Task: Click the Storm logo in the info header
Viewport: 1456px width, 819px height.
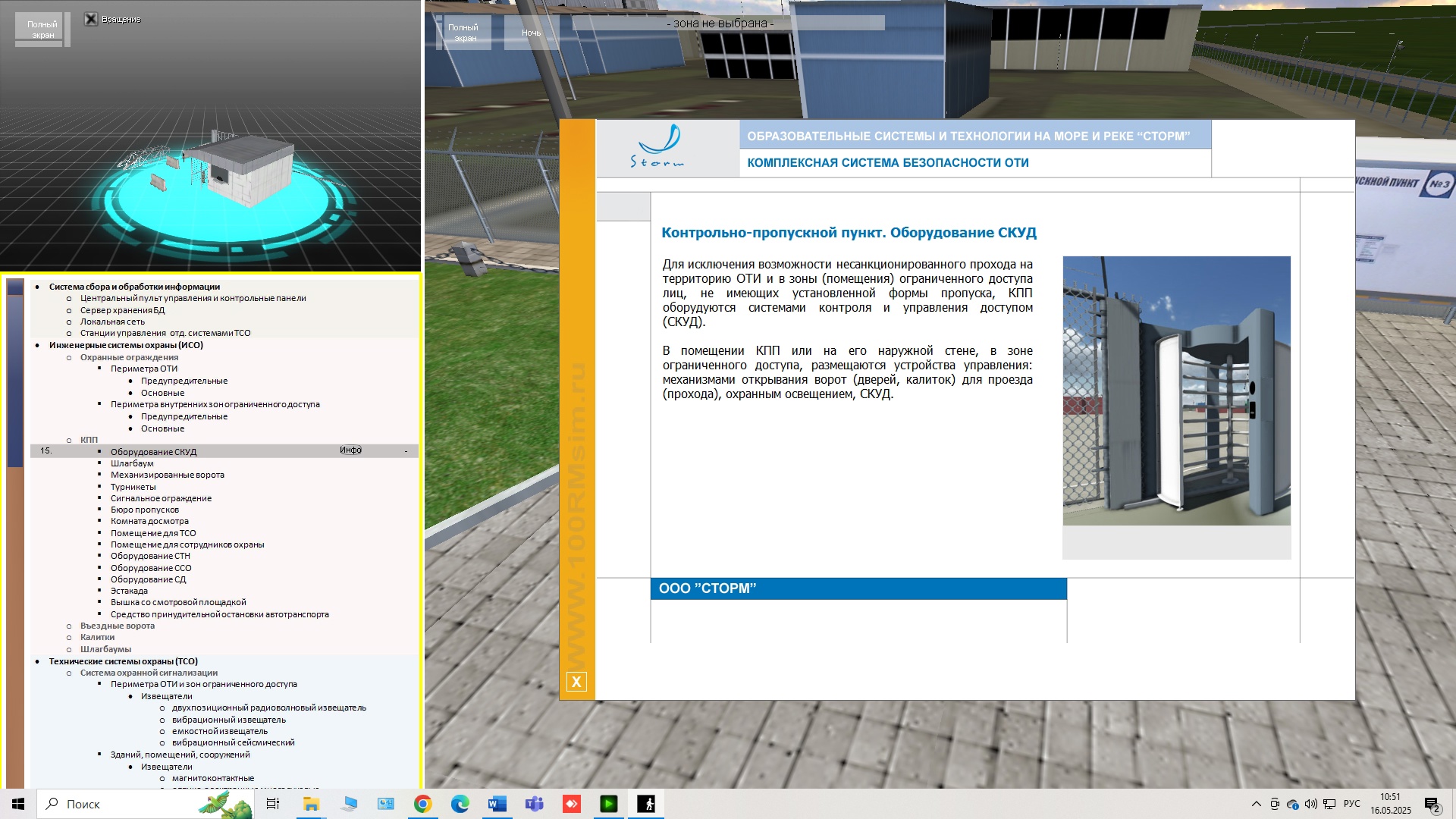Action: tap(658, 146)
